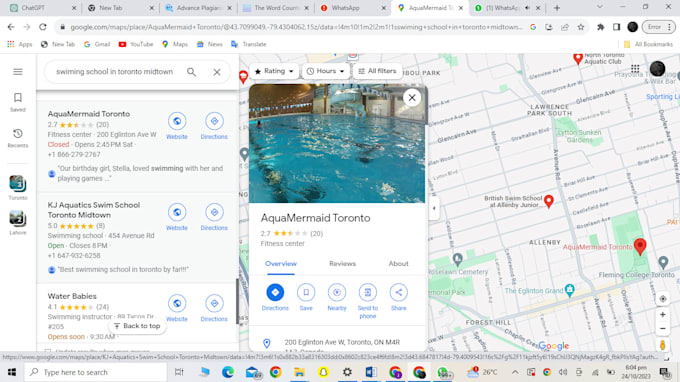Switch to the Overview tab
This screenshot has width=680, height=382.
pyautogui.click(x=281, y=264)
